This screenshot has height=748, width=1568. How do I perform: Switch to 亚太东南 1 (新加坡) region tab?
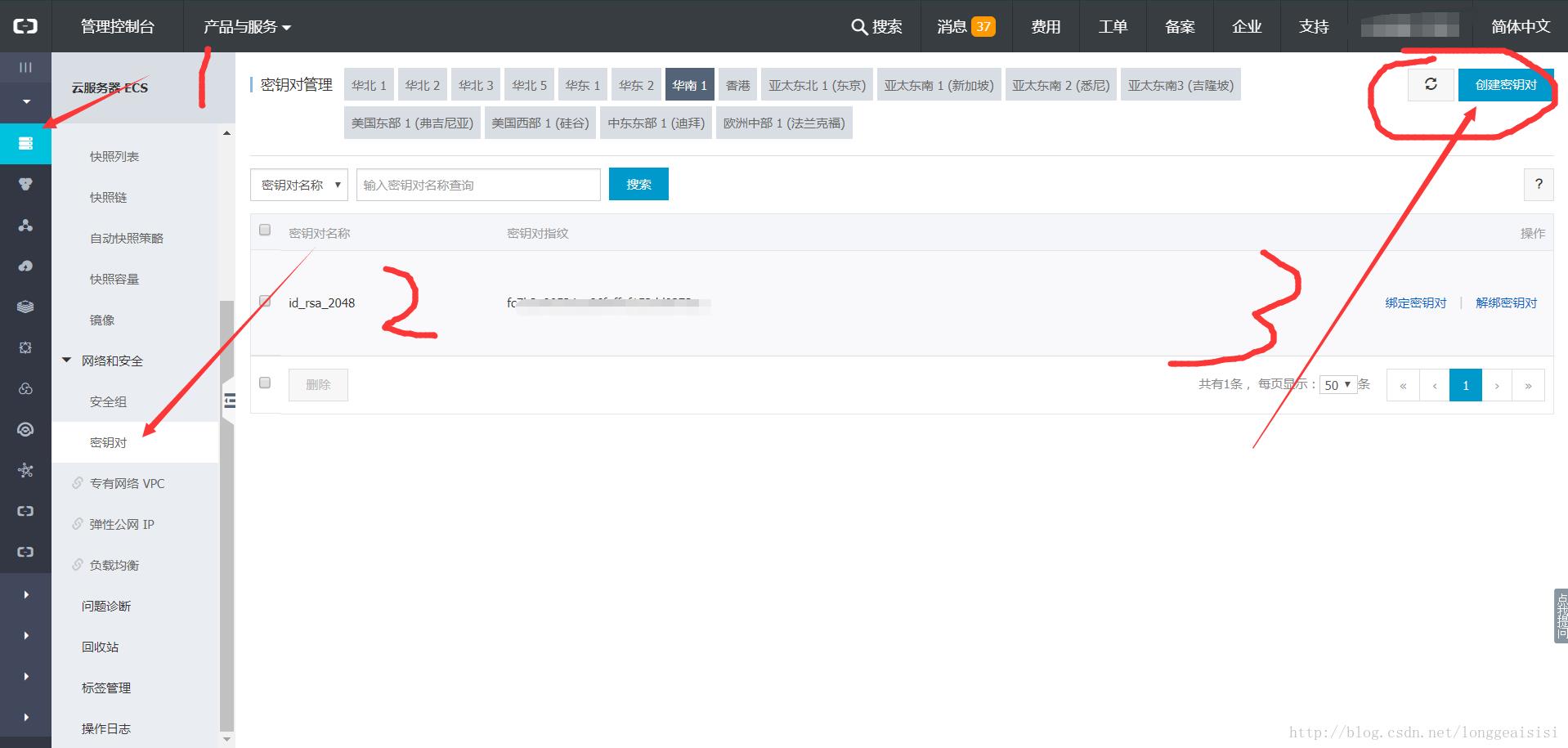939,85
